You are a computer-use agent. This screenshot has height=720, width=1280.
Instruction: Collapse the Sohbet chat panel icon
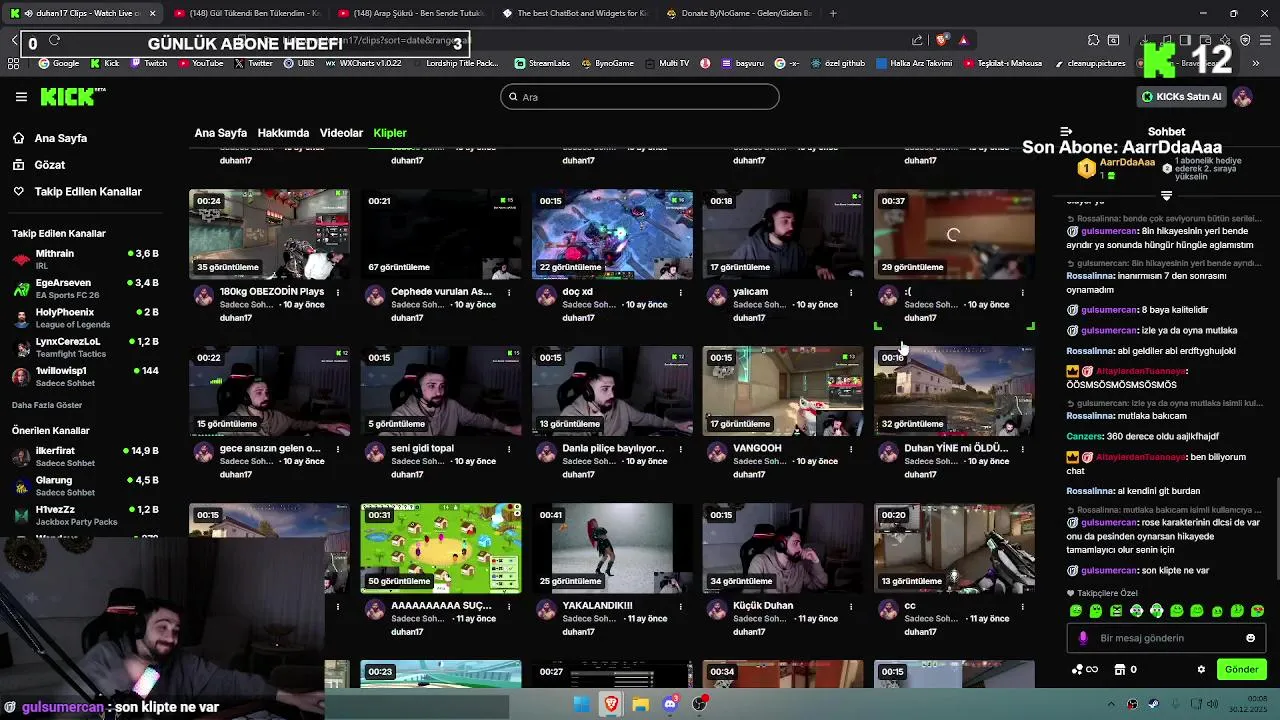pos(1066,132)
